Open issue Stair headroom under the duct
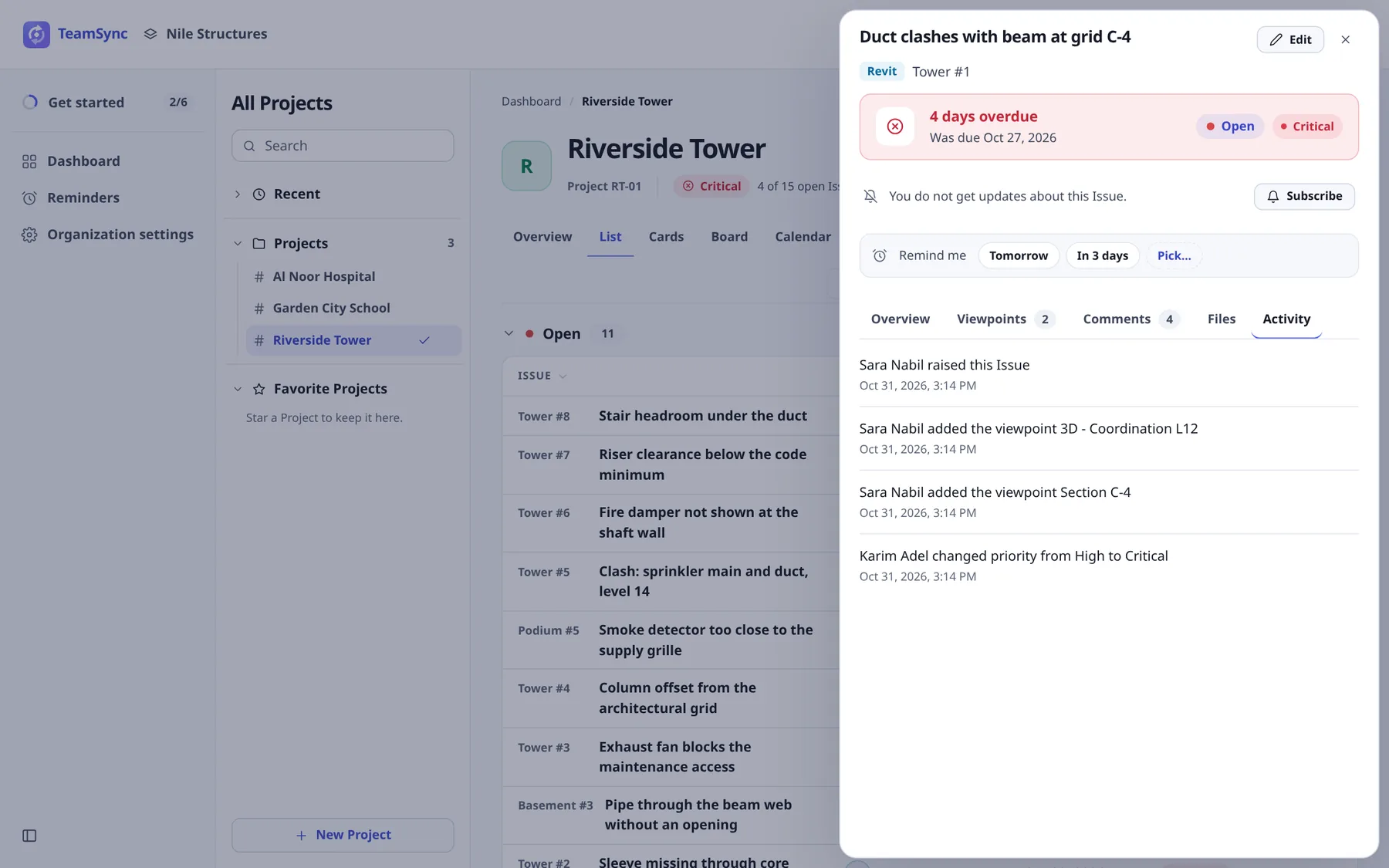The width and height of the screenshot is (1389, 868). [702, 416]
